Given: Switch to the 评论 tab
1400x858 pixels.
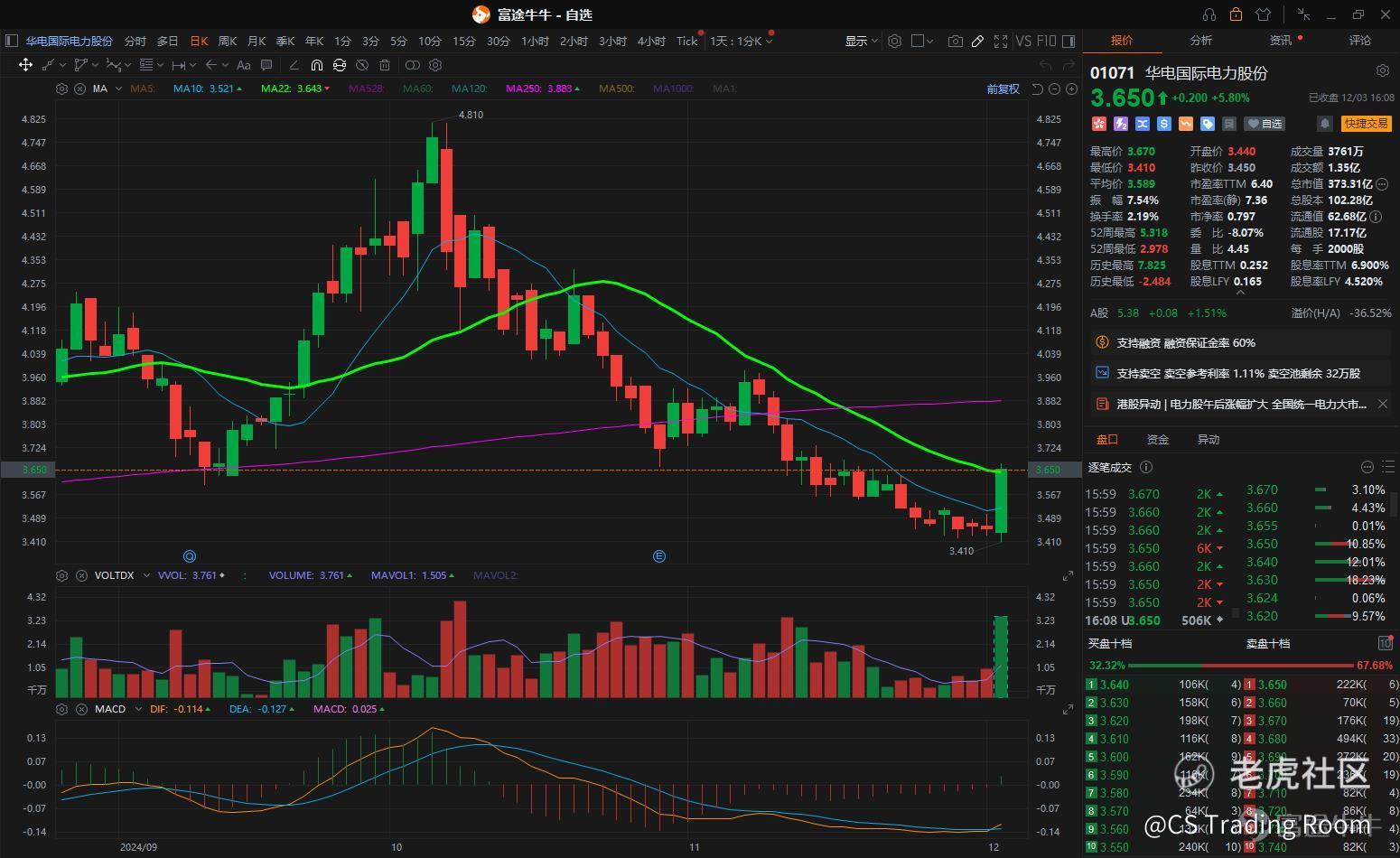Looking at the screenshot, I should click(1360, 41).
